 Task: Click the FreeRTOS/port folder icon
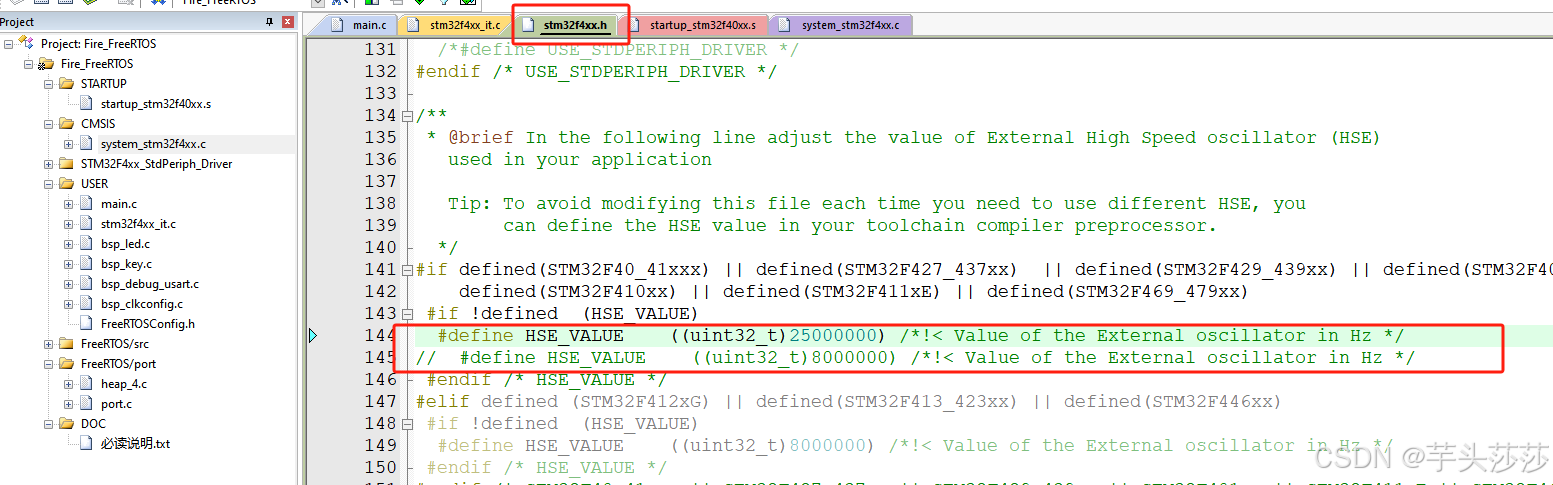pyautogui.click(x=67, y=364)
